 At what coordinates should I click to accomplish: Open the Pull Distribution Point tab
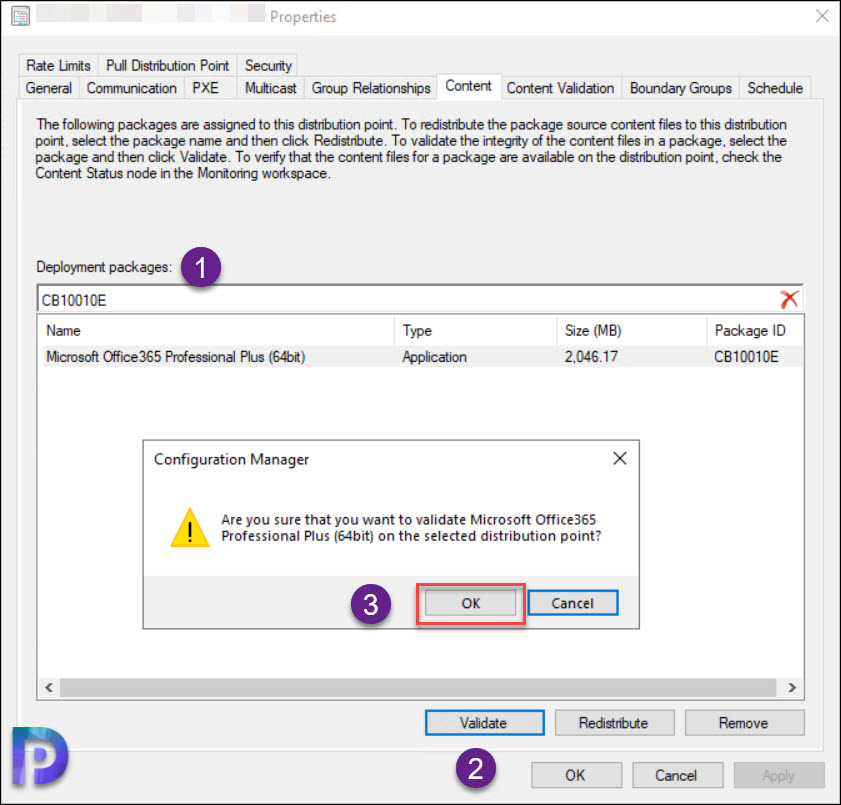(167, 65)
